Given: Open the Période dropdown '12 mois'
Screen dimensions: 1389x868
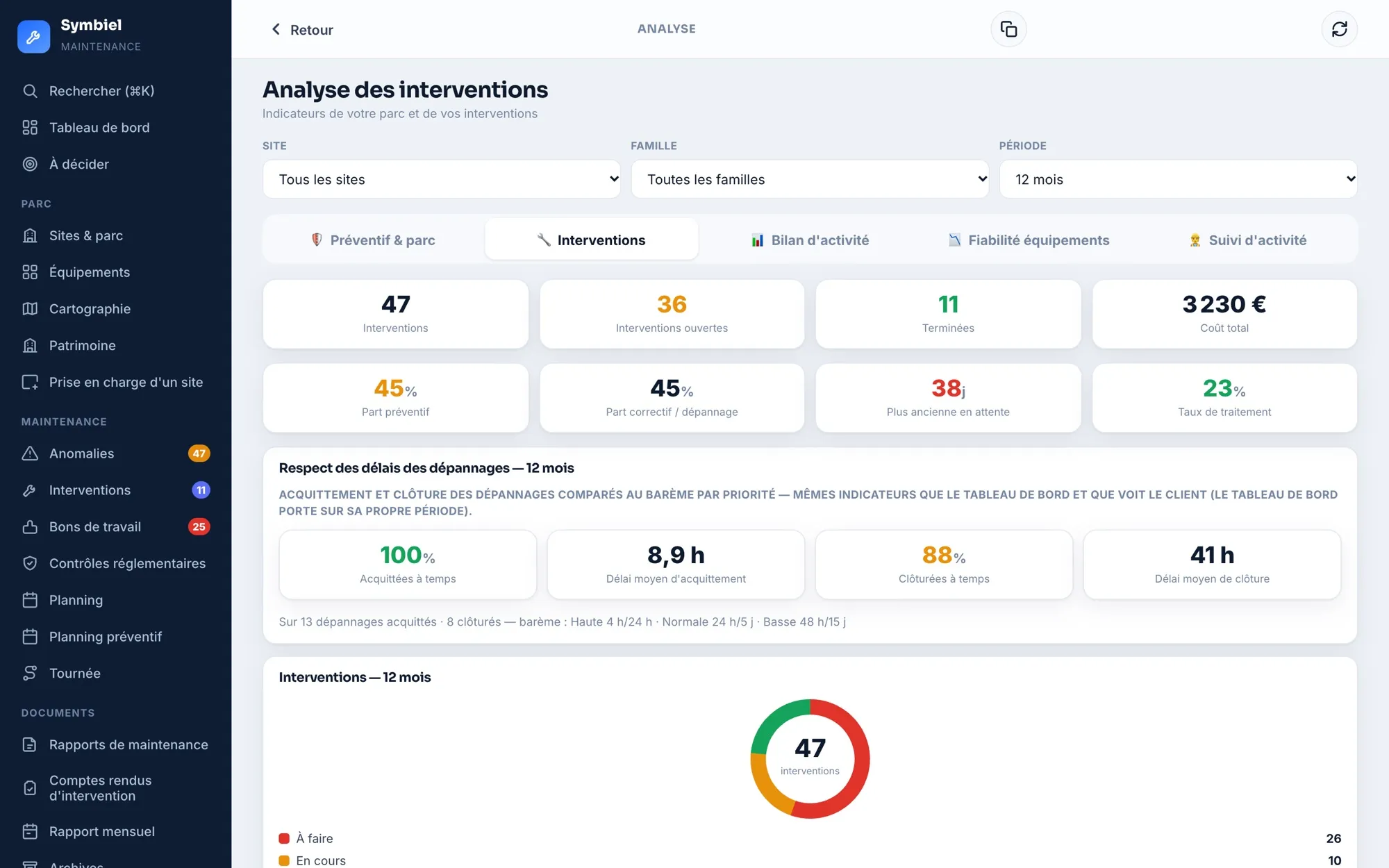Looking at the screenshot, I should click(1178, 179).
